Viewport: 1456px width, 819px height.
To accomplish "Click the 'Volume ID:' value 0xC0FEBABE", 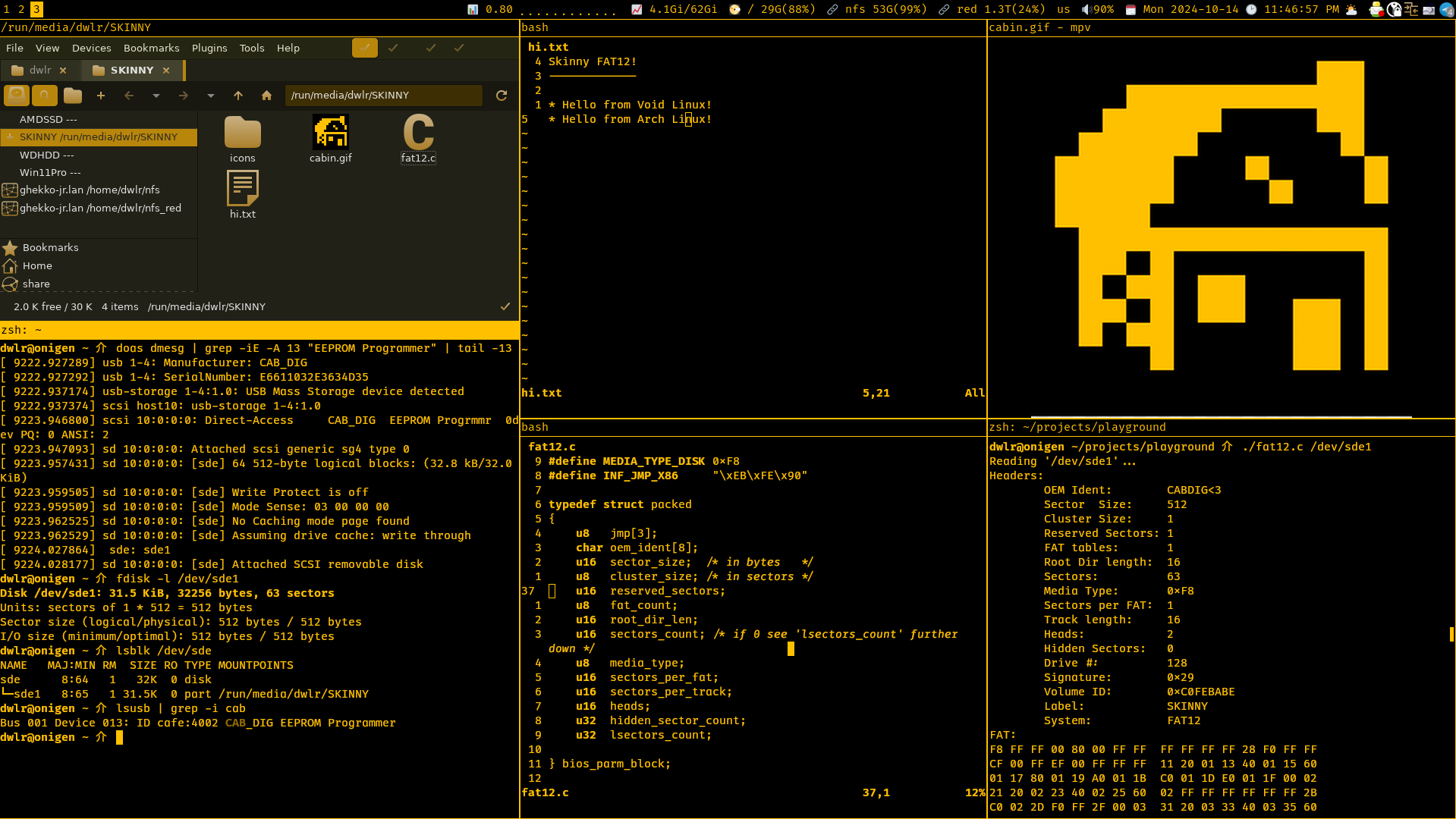I will (x=1200, y=692).
